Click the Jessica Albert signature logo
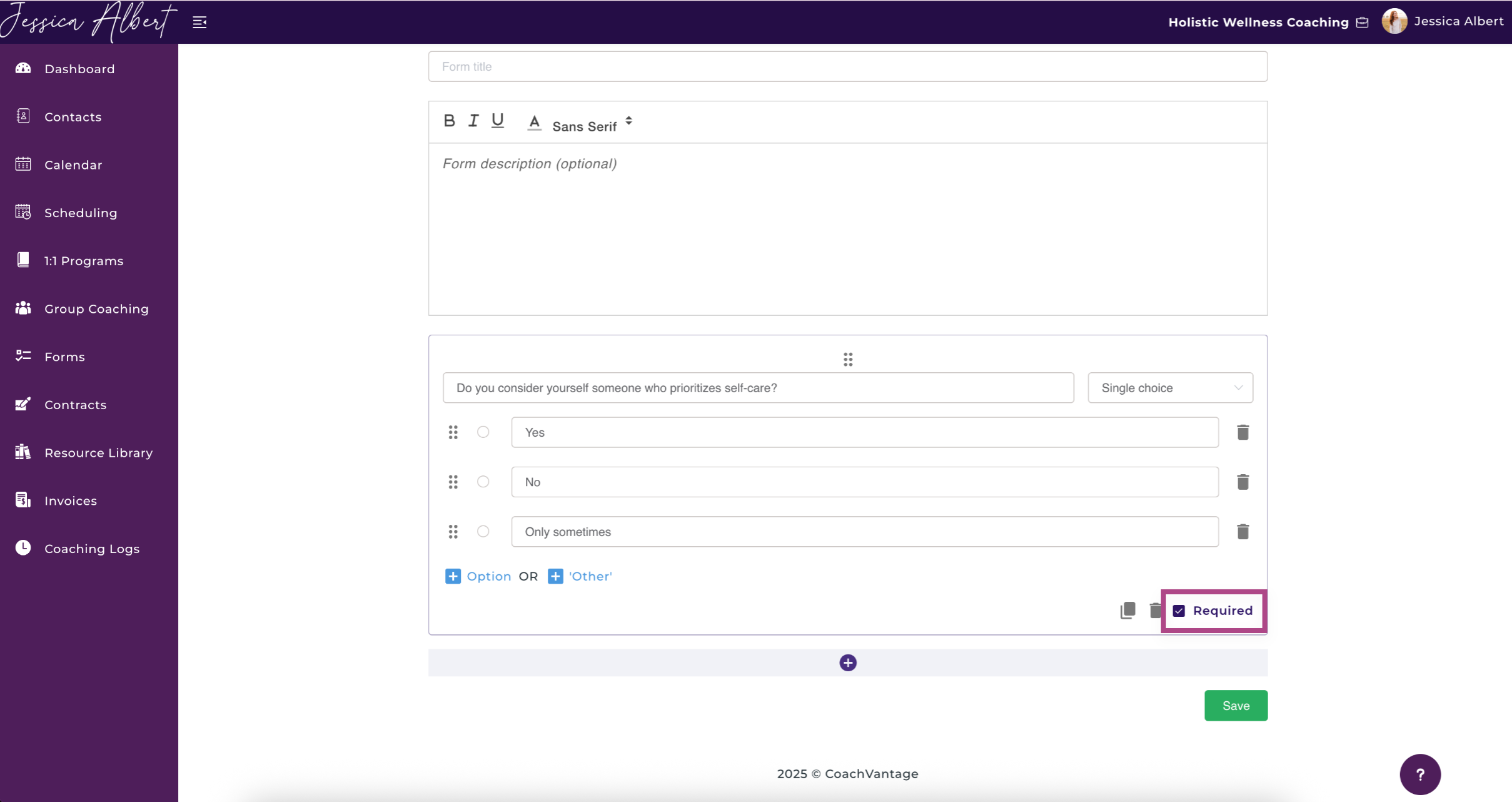1512x802 pixels. point(88,21)
